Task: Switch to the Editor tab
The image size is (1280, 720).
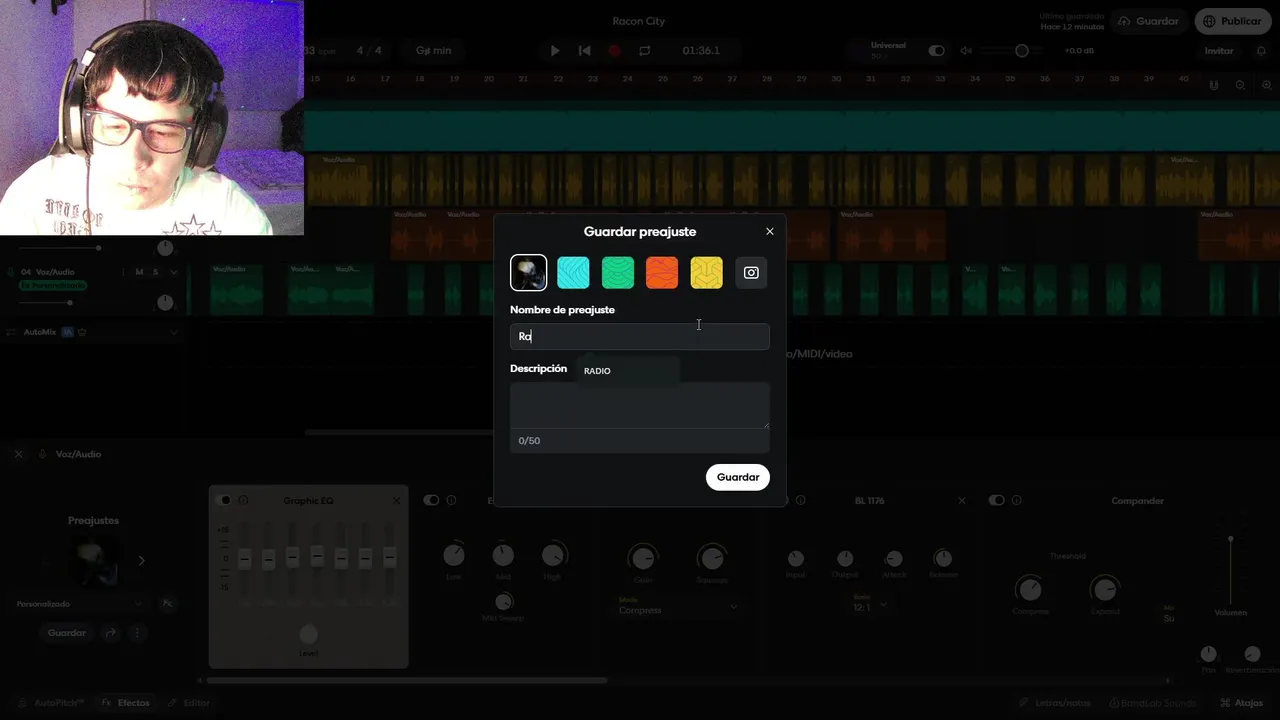Action: click(x=189, y=703)
